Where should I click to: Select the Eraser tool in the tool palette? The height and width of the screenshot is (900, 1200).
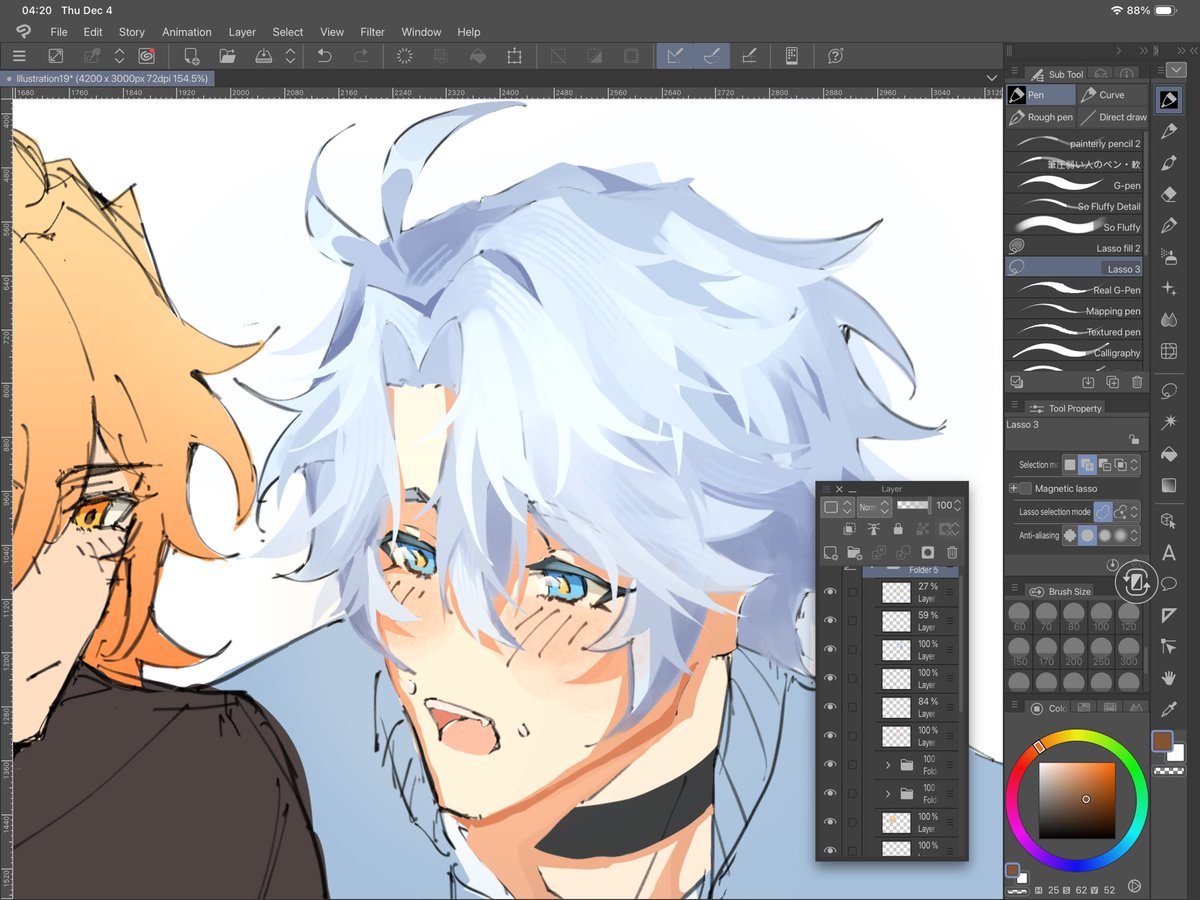click(x=1168, y=194)
